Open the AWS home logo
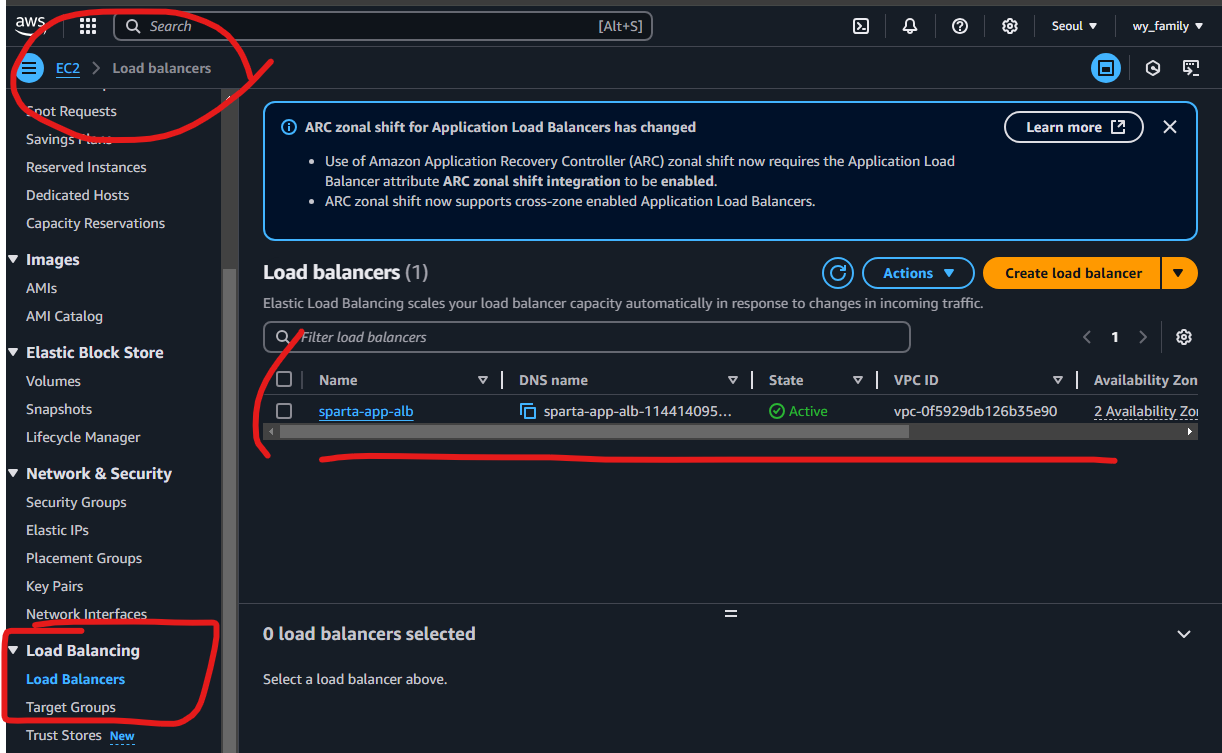 [x=30, y=26]
